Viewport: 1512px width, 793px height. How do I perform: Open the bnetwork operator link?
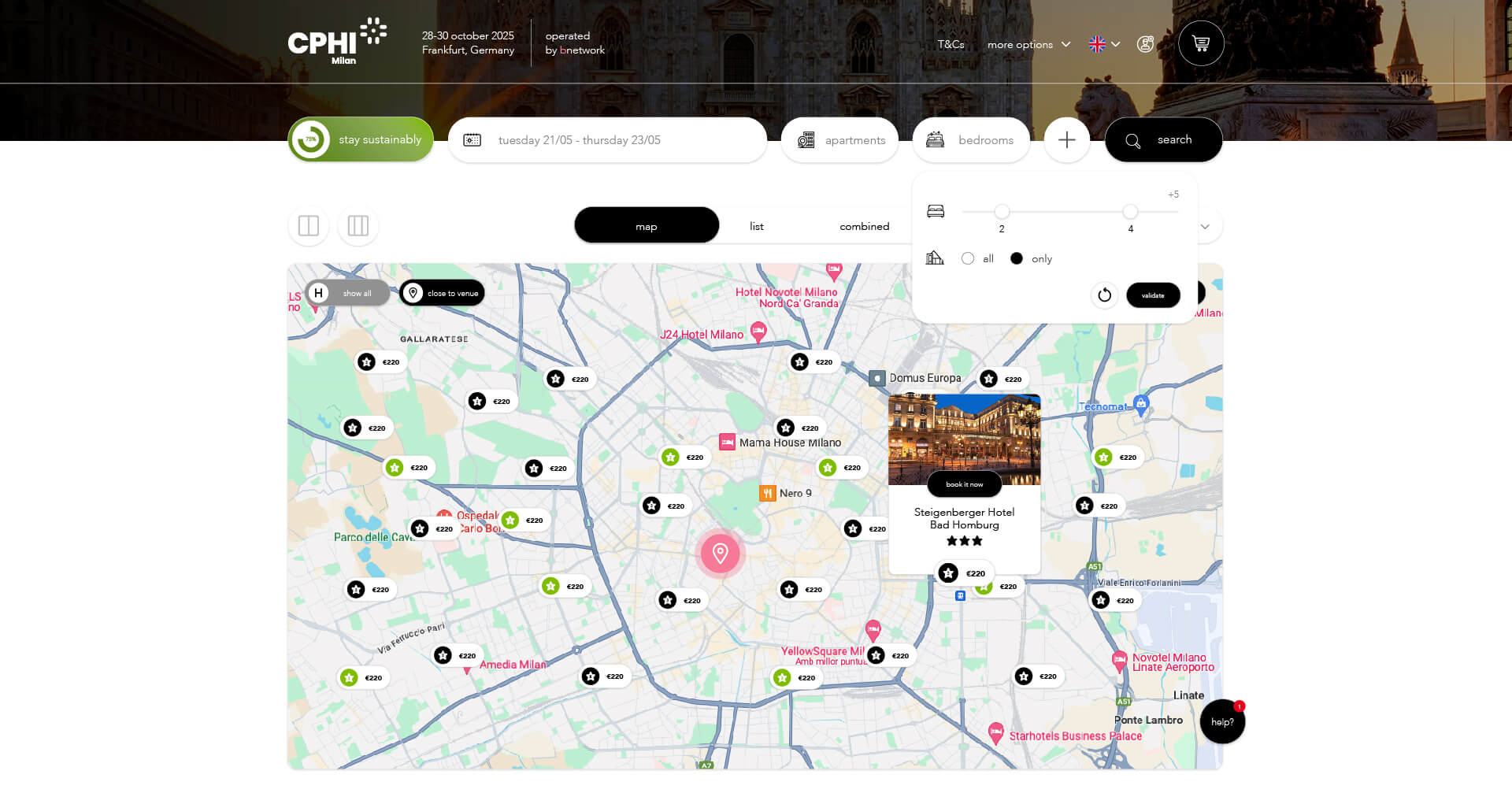(582, 50)
